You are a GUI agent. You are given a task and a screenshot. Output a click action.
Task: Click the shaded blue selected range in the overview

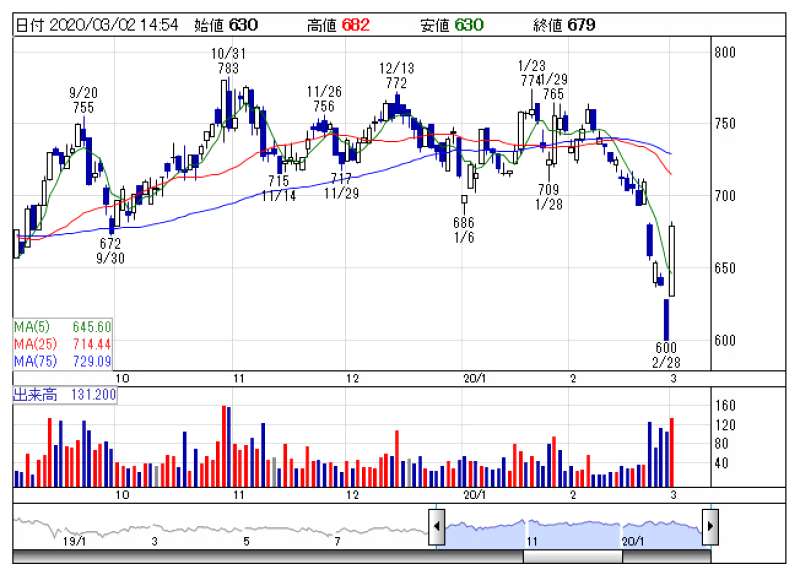click(x=573, y=534)
